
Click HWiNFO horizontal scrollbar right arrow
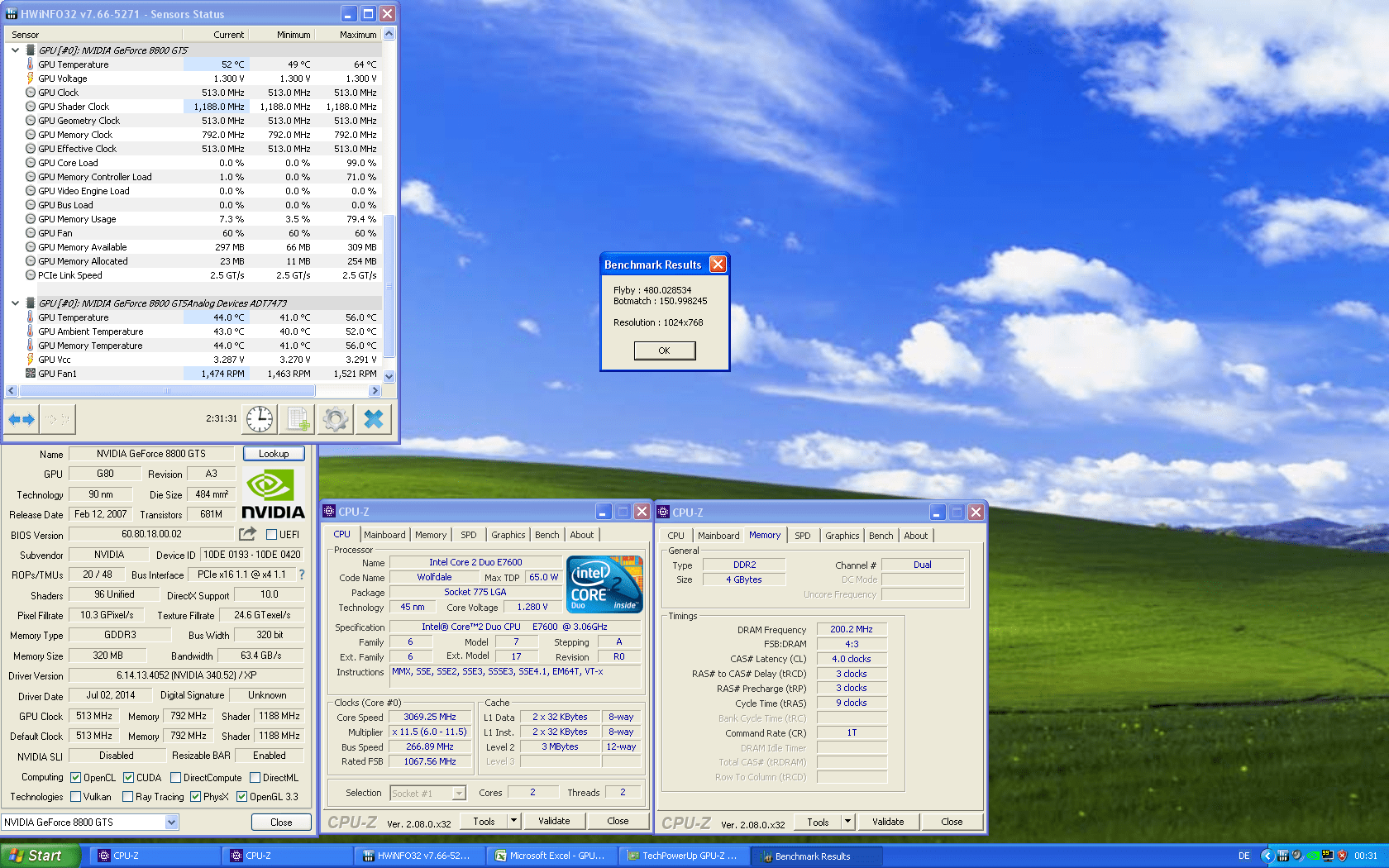coord(375,390)
